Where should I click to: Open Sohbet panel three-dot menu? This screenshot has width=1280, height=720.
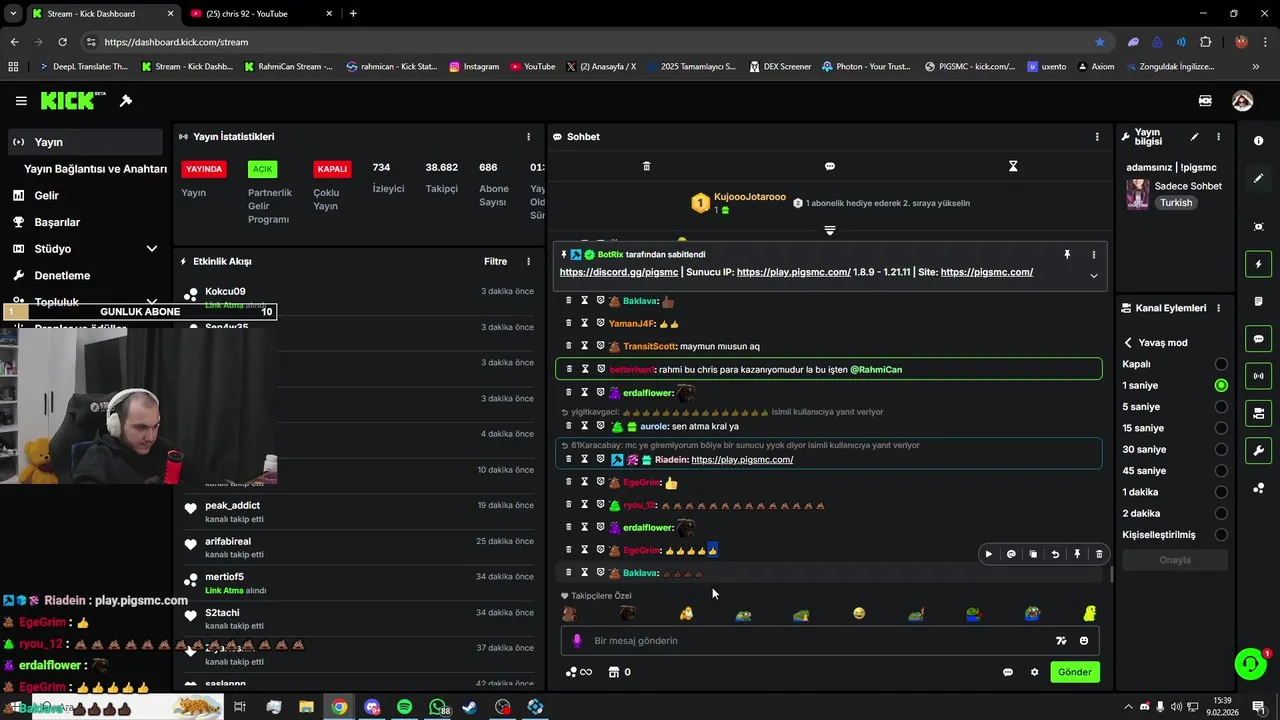pos(1097,137)
